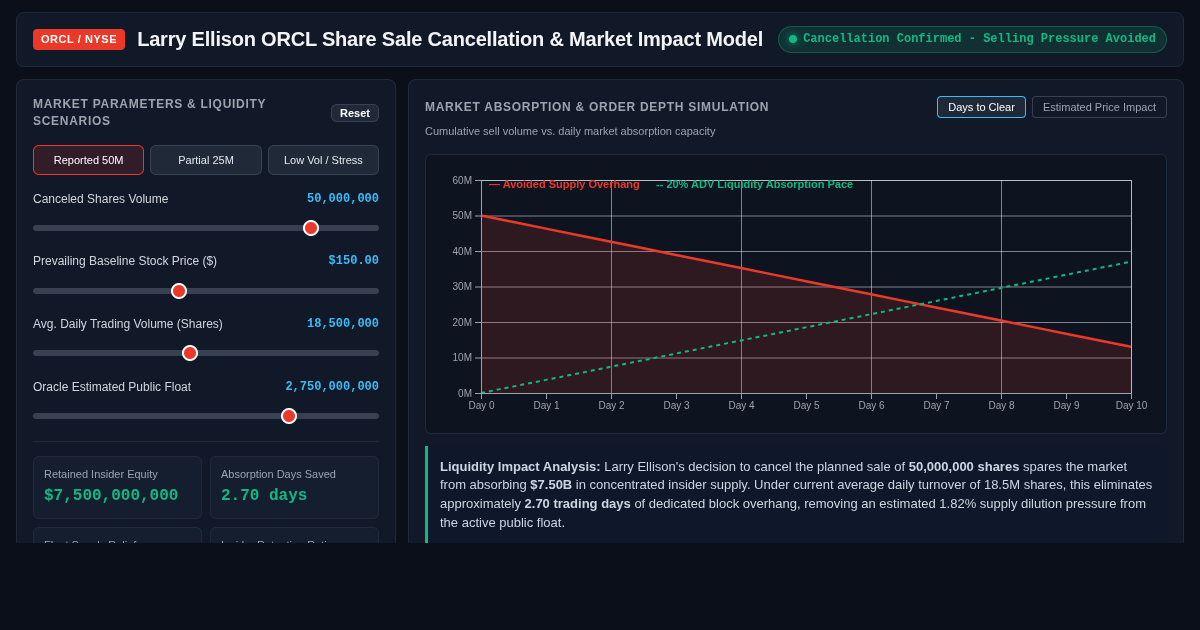Viewport: 1200px width, 630px height.
Task: Click the $7,500,000,000 equity value
Action: [x=111, y=496]
